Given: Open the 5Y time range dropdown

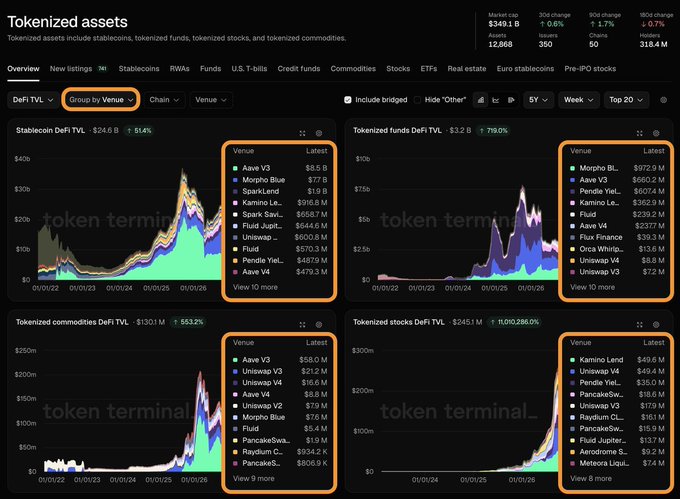Looking at the screenshot, I should (x=538, y=100).
